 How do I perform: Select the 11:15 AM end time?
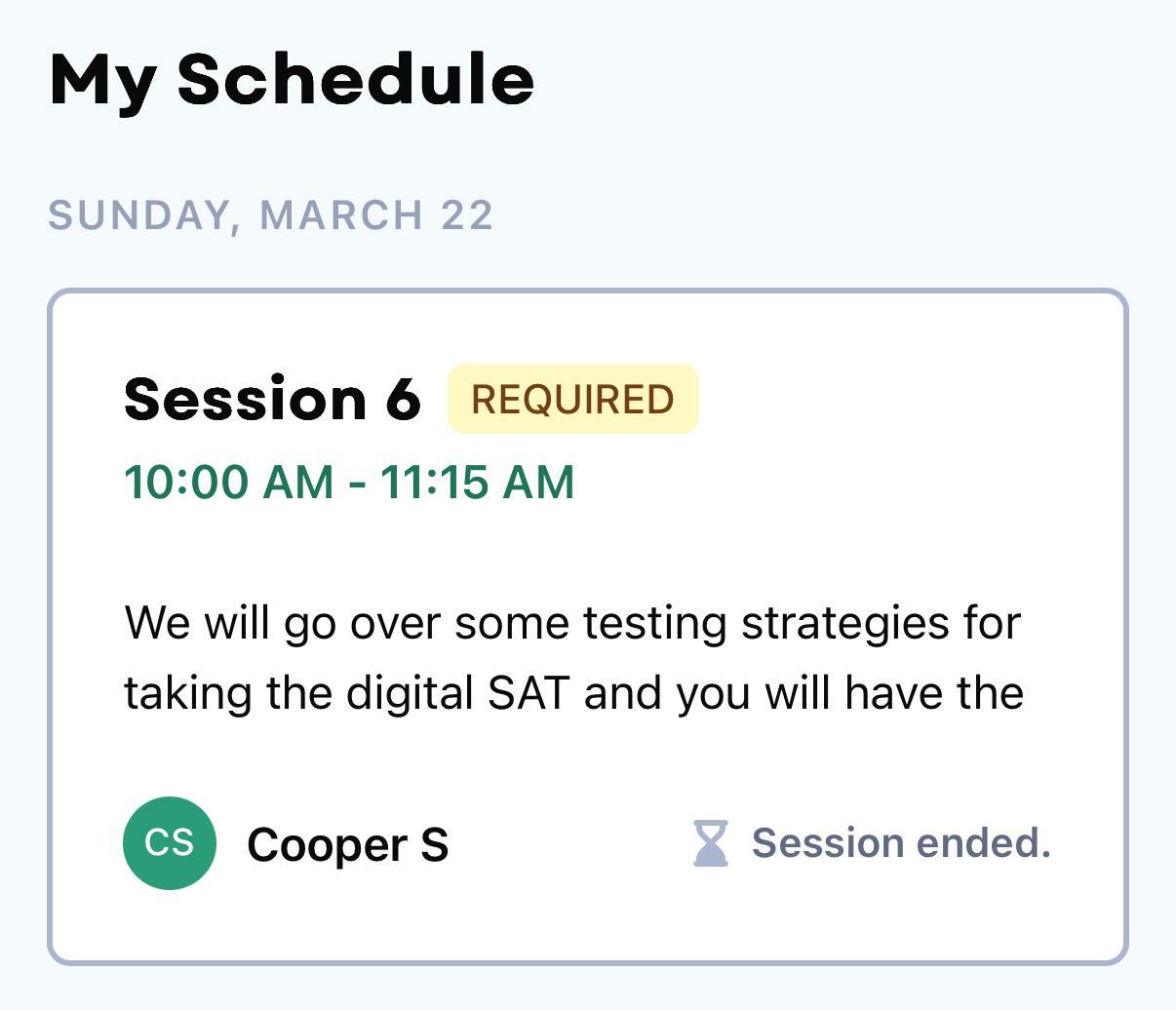[477, 482]
